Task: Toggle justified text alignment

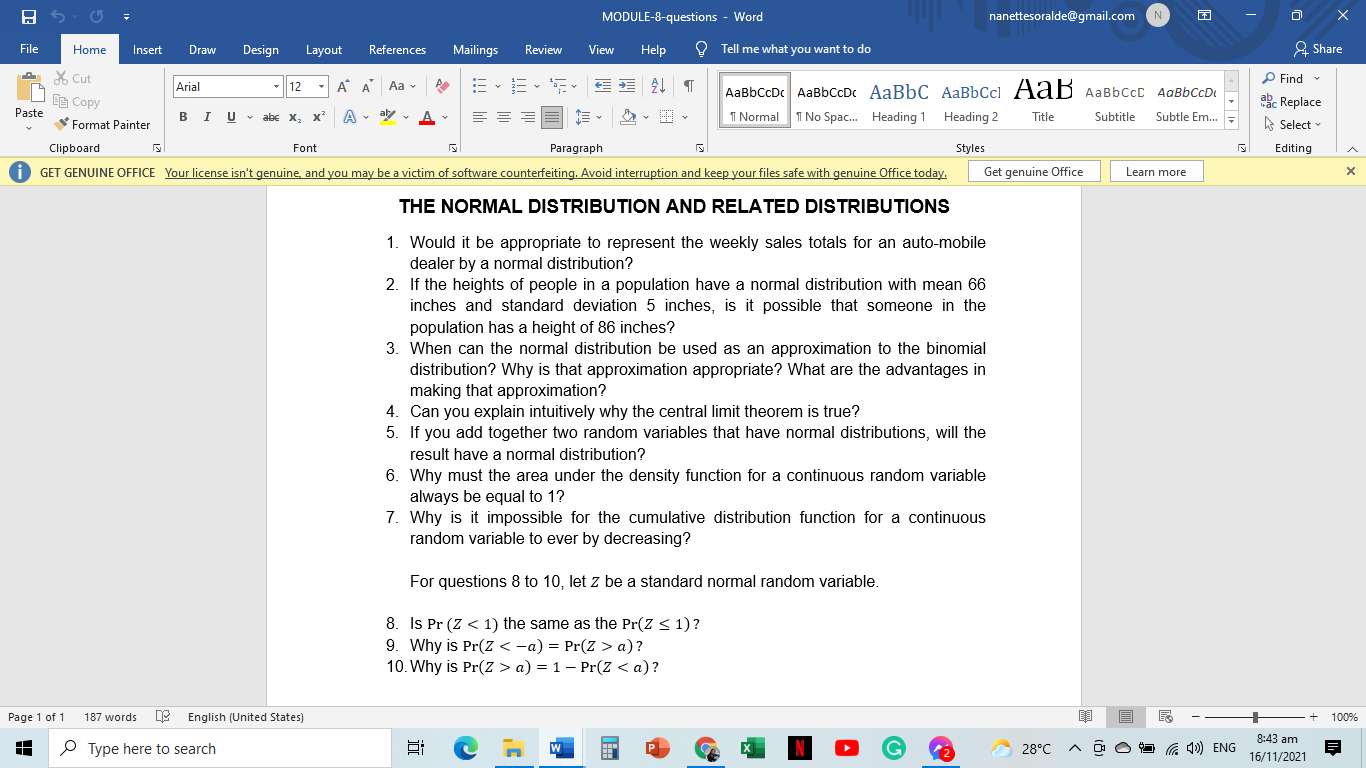Action: tap(550, 116)
